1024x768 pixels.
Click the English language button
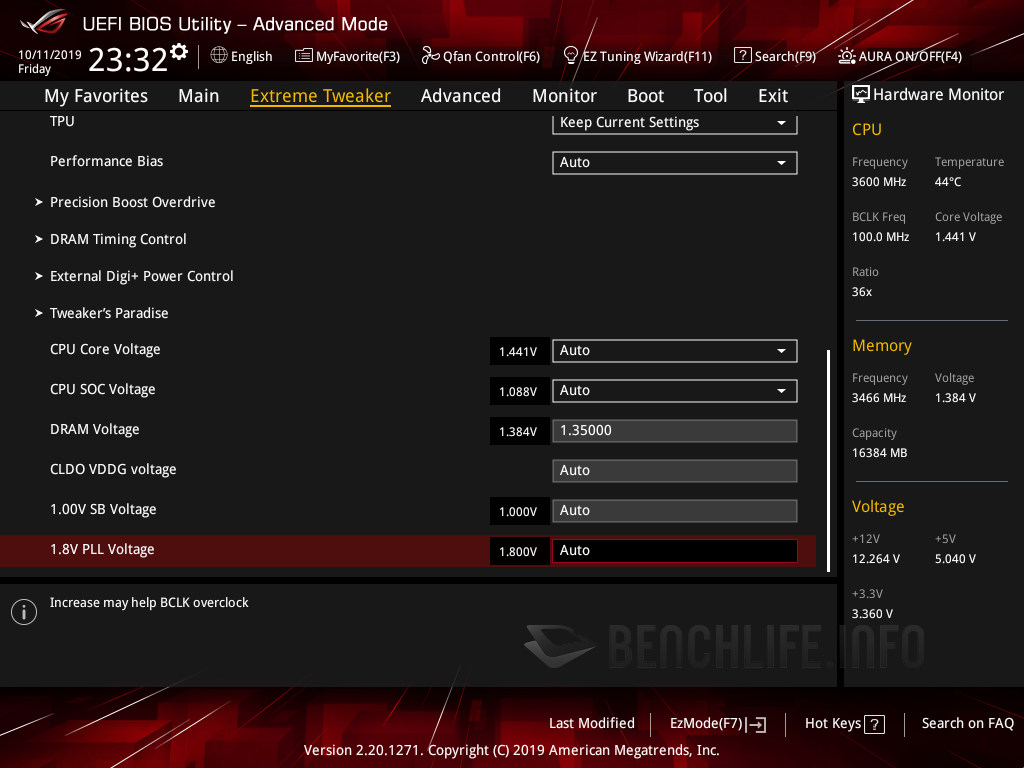click(x=242, y=56)
